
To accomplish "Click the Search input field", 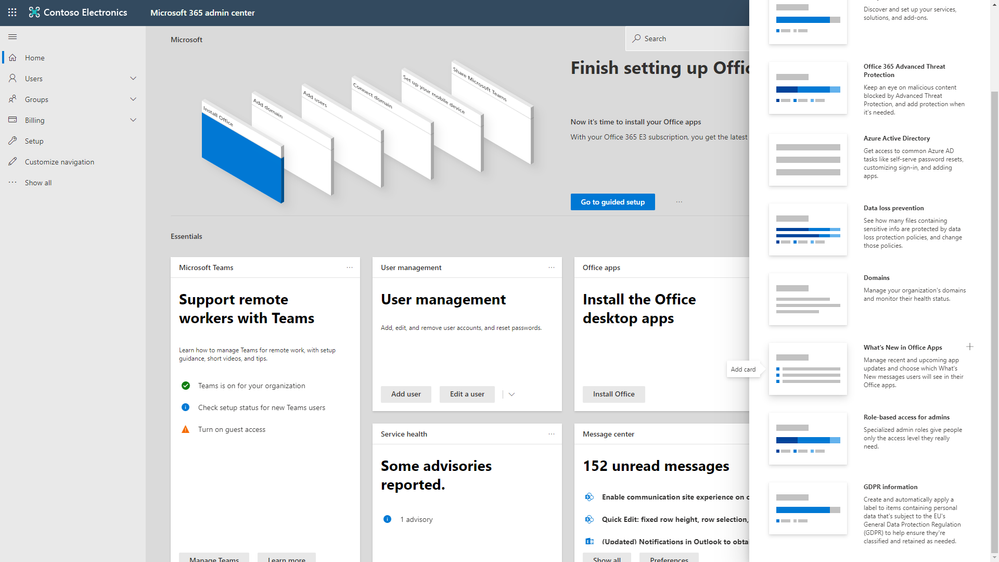I will pyautogui.click(x=688, y=38).
